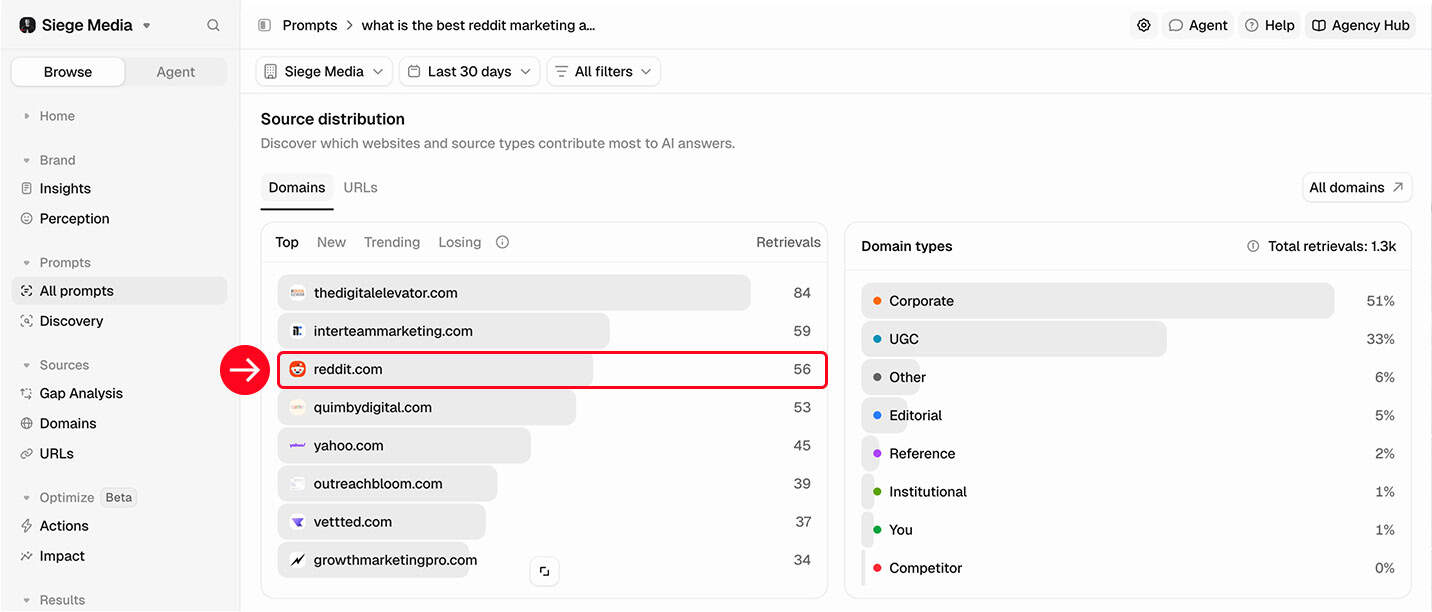This screenshot has height=612, width=1432.
Task: Select the UGC domain type bar
Action: click(1013, 339)
